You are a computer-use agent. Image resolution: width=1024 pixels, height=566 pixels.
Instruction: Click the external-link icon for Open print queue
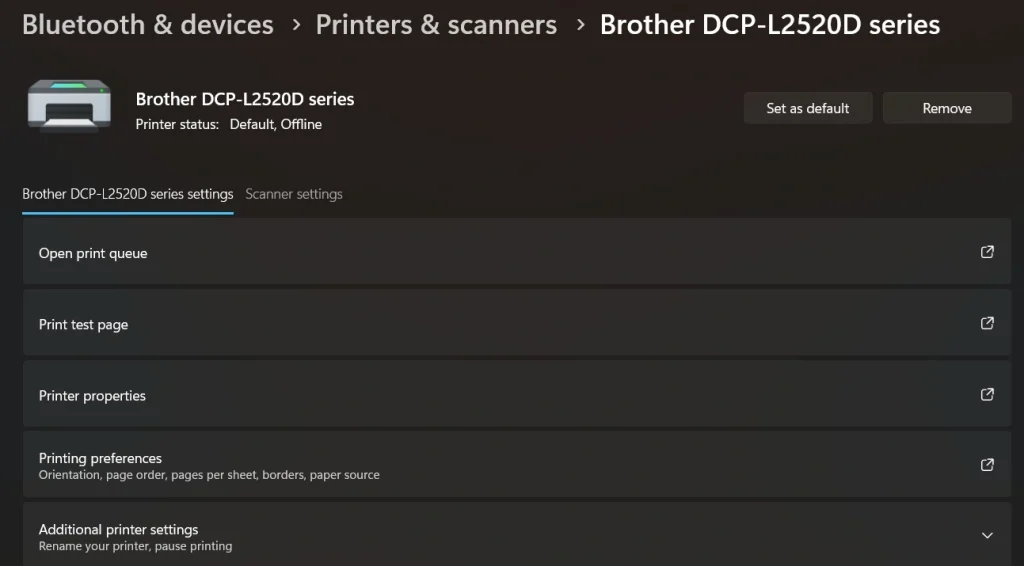987,252
